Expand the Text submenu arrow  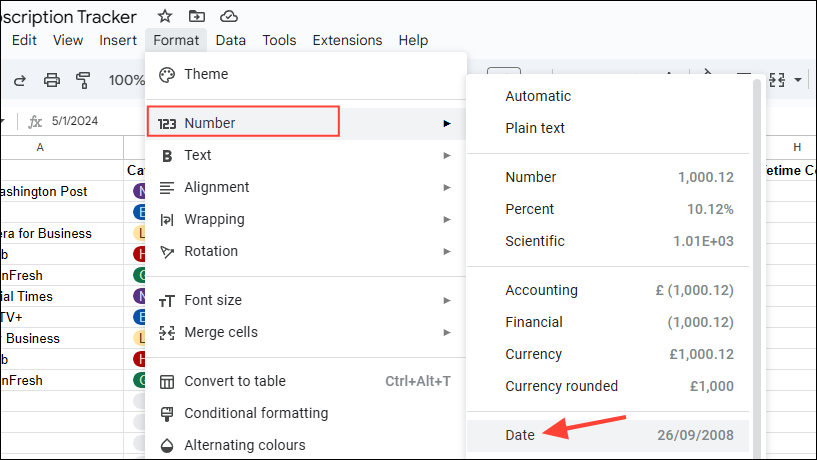click(x=447, y=155)
